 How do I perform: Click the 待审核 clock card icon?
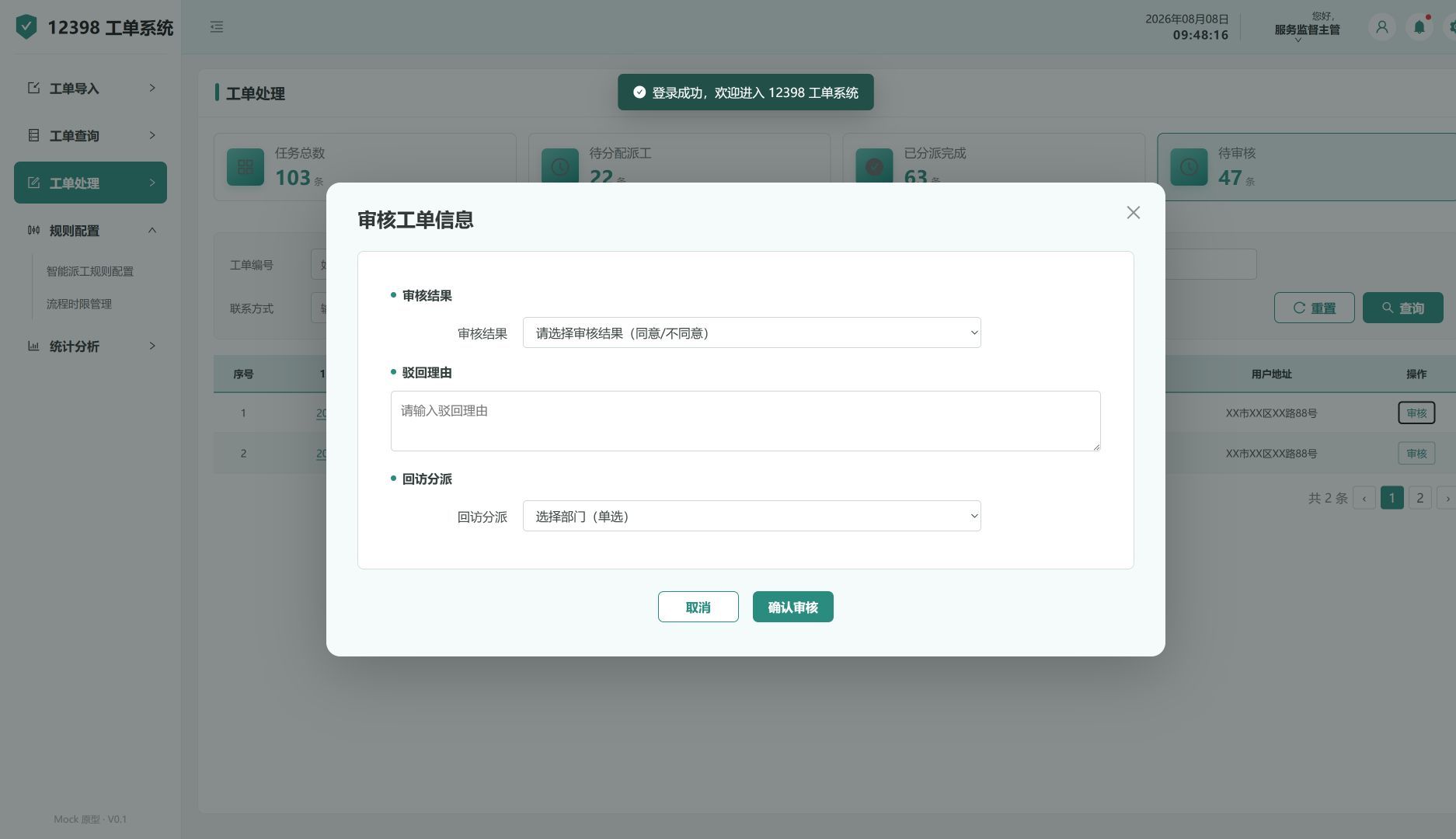(x=1189, y=167)
